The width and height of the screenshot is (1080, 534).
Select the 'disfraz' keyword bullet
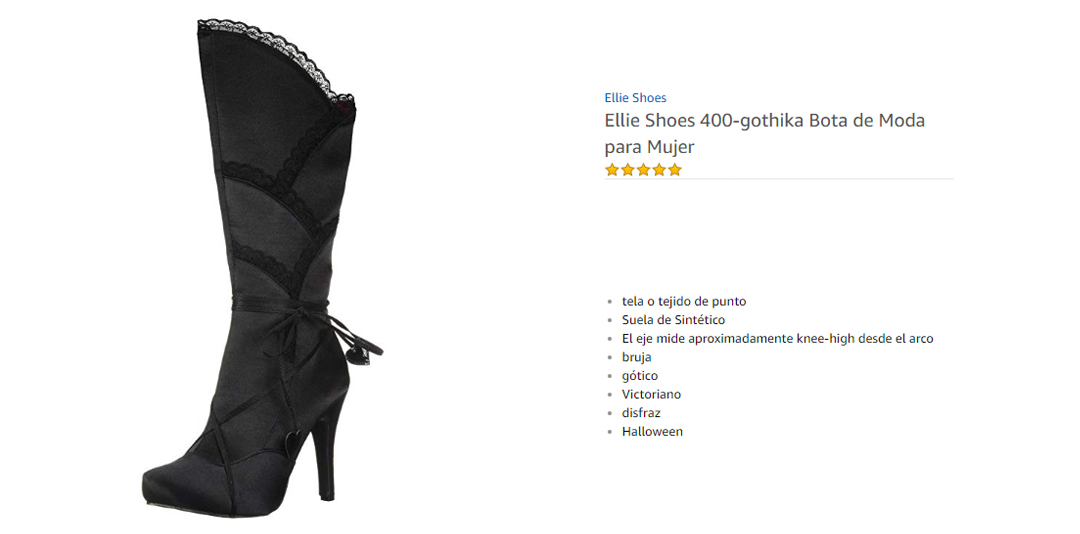pyautogui.click(x=641, y=413)
